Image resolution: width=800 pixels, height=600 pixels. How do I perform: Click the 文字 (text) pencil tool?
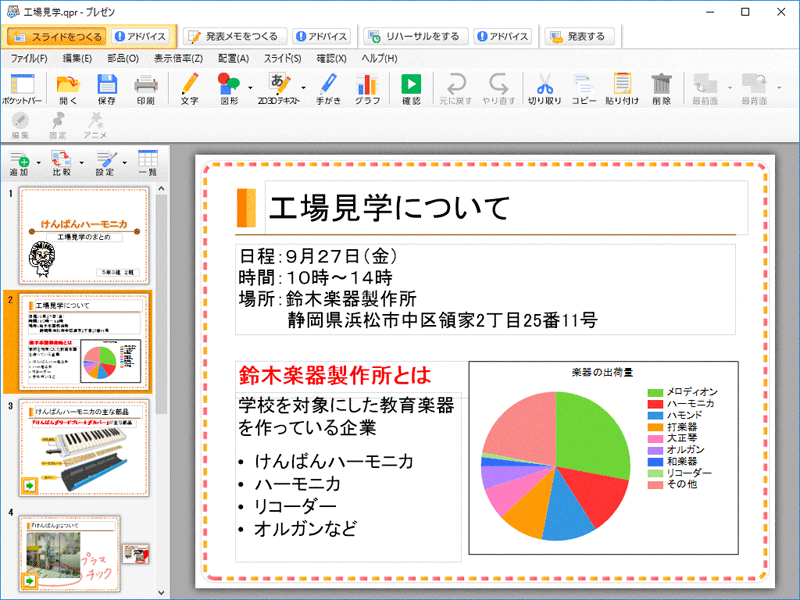[x=189, y=88]
